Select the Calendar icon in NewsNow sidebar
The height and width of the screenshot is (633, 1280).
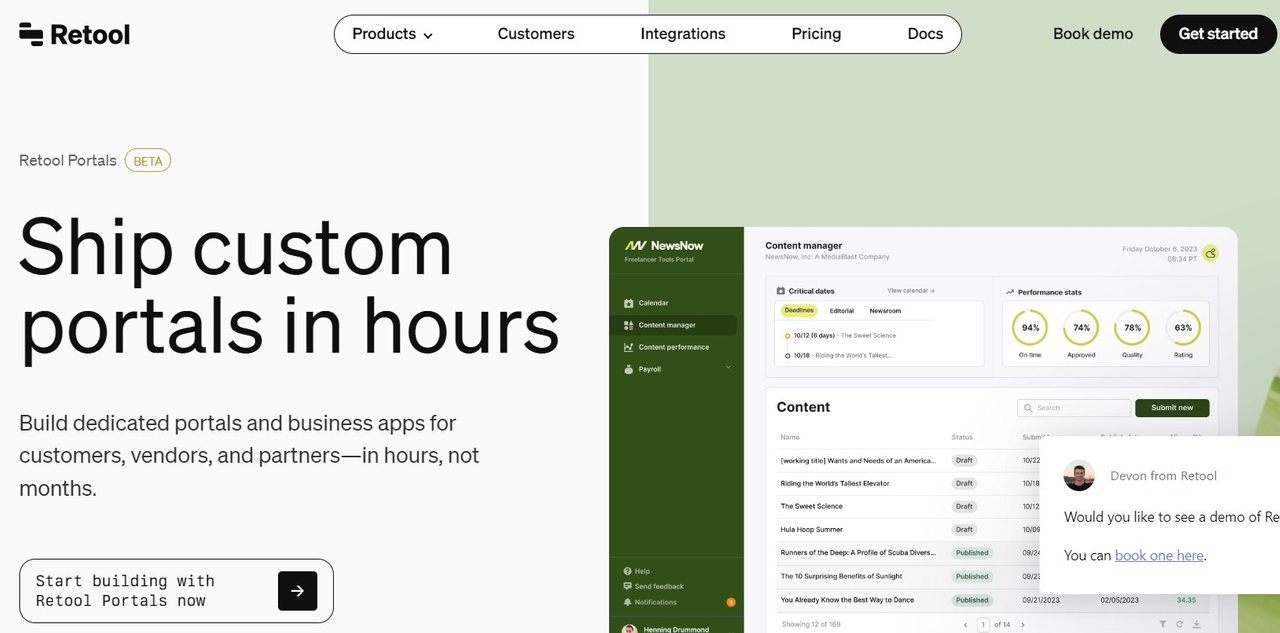[x=628, y=303]
